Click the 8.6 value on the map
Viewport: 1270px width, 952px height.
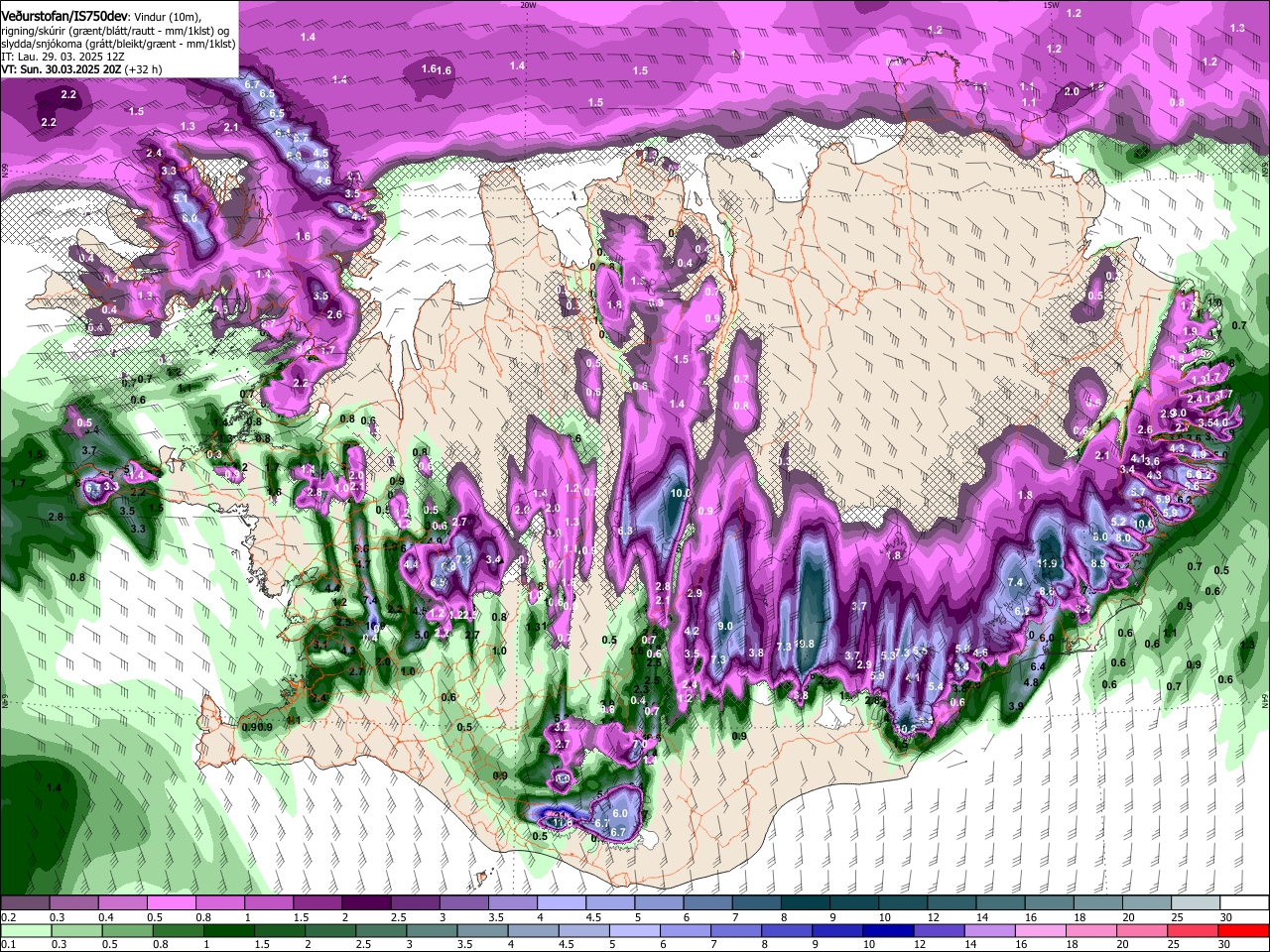[x=1047, y=591]
